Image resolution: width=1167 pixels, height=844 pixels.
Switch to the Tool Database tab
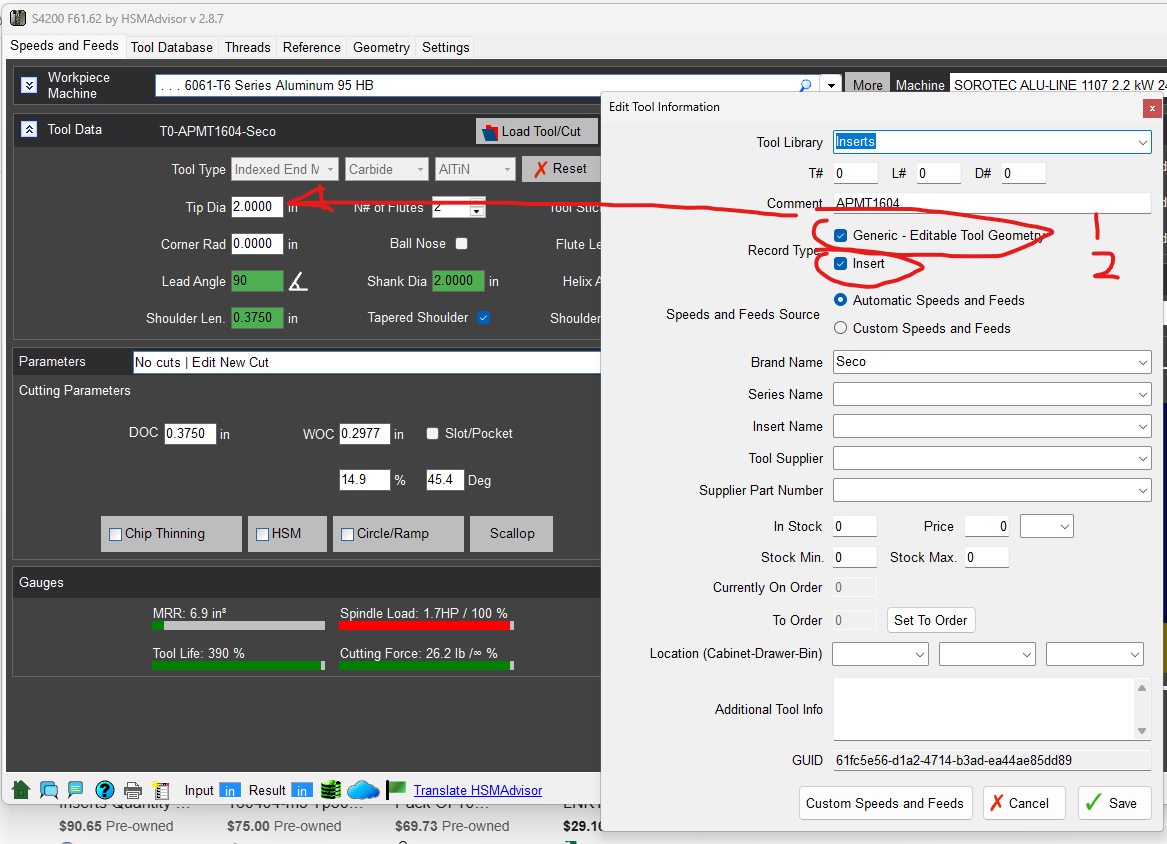click(x=171, y=47)
